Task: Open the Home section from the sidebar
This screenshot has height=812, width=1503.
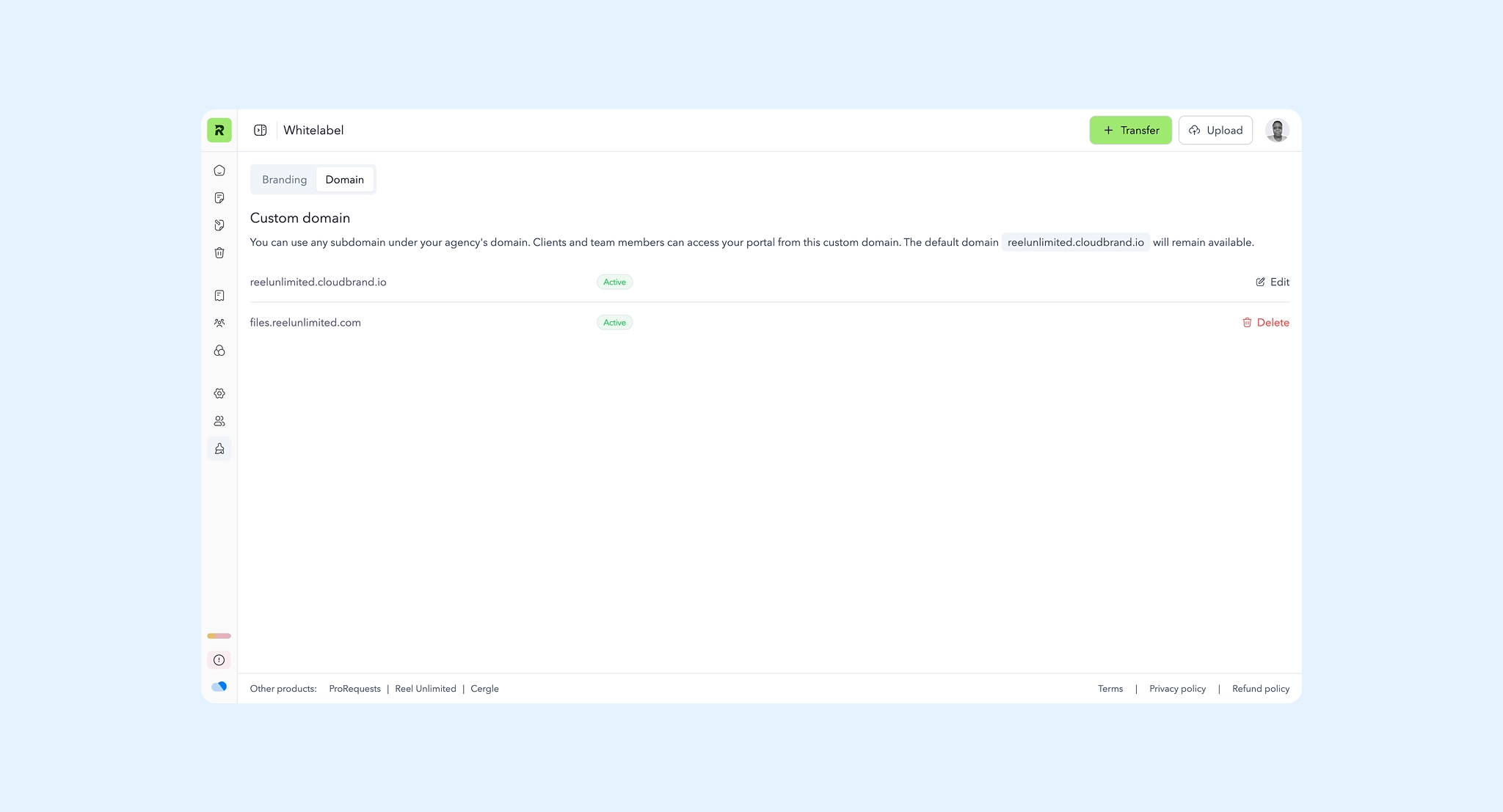Action: pyautogui.click(x=219, y=169)
